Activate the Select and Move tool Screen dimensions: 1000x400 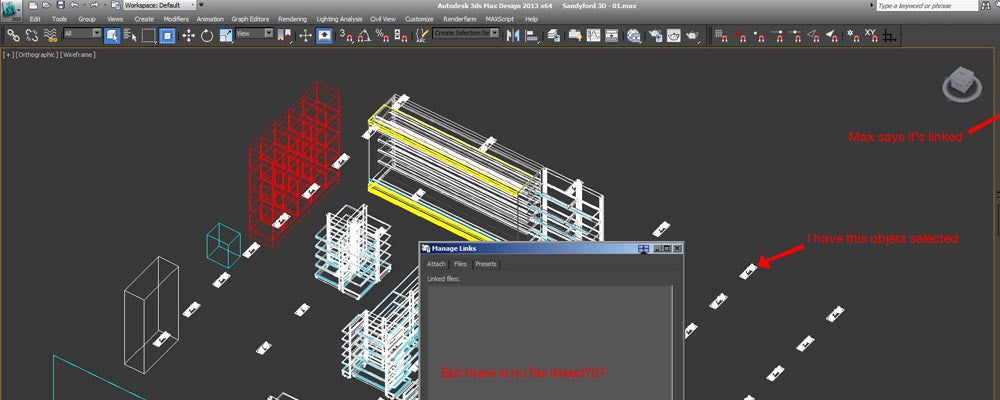(x=188, y=35)
